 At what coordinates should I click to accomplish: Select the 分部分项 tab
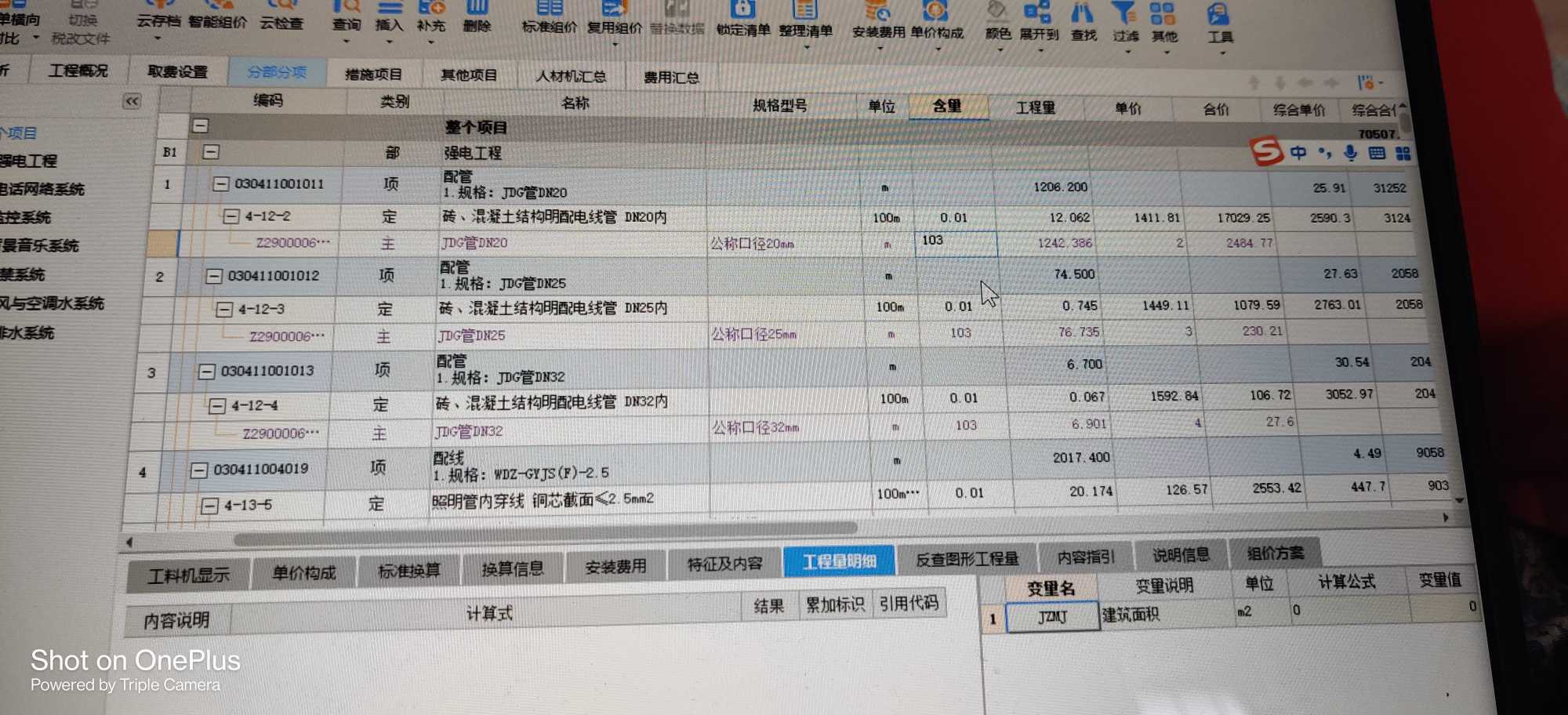[276, 72]
